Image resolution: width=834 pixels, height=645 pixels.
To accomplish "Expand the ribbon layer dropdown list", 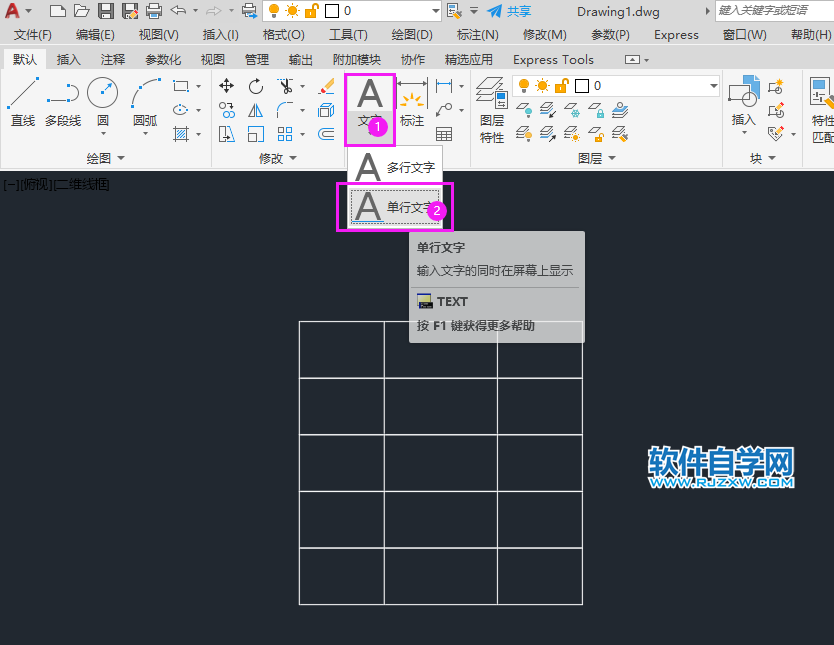I will point(713,86).
